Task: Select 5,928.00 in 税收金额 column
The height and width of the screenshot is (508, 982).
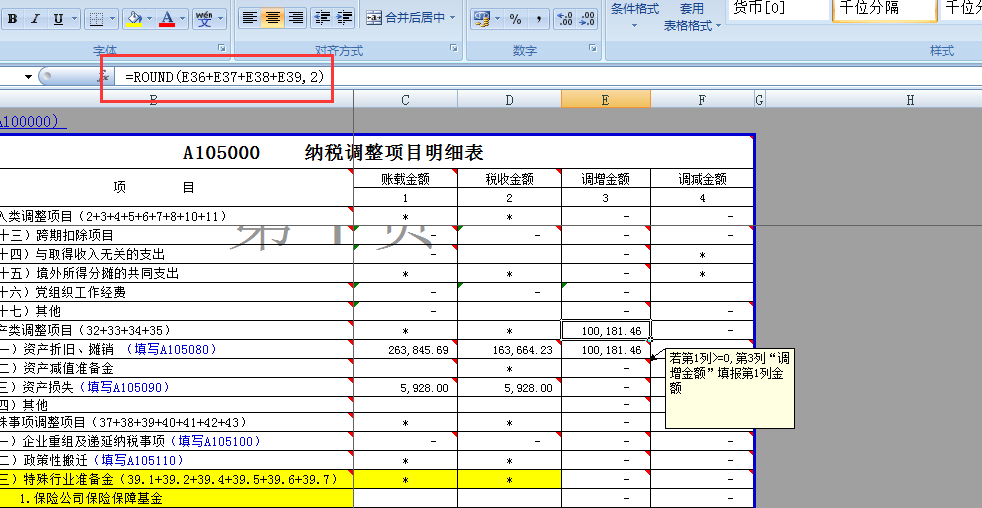Action: [509, 387]
